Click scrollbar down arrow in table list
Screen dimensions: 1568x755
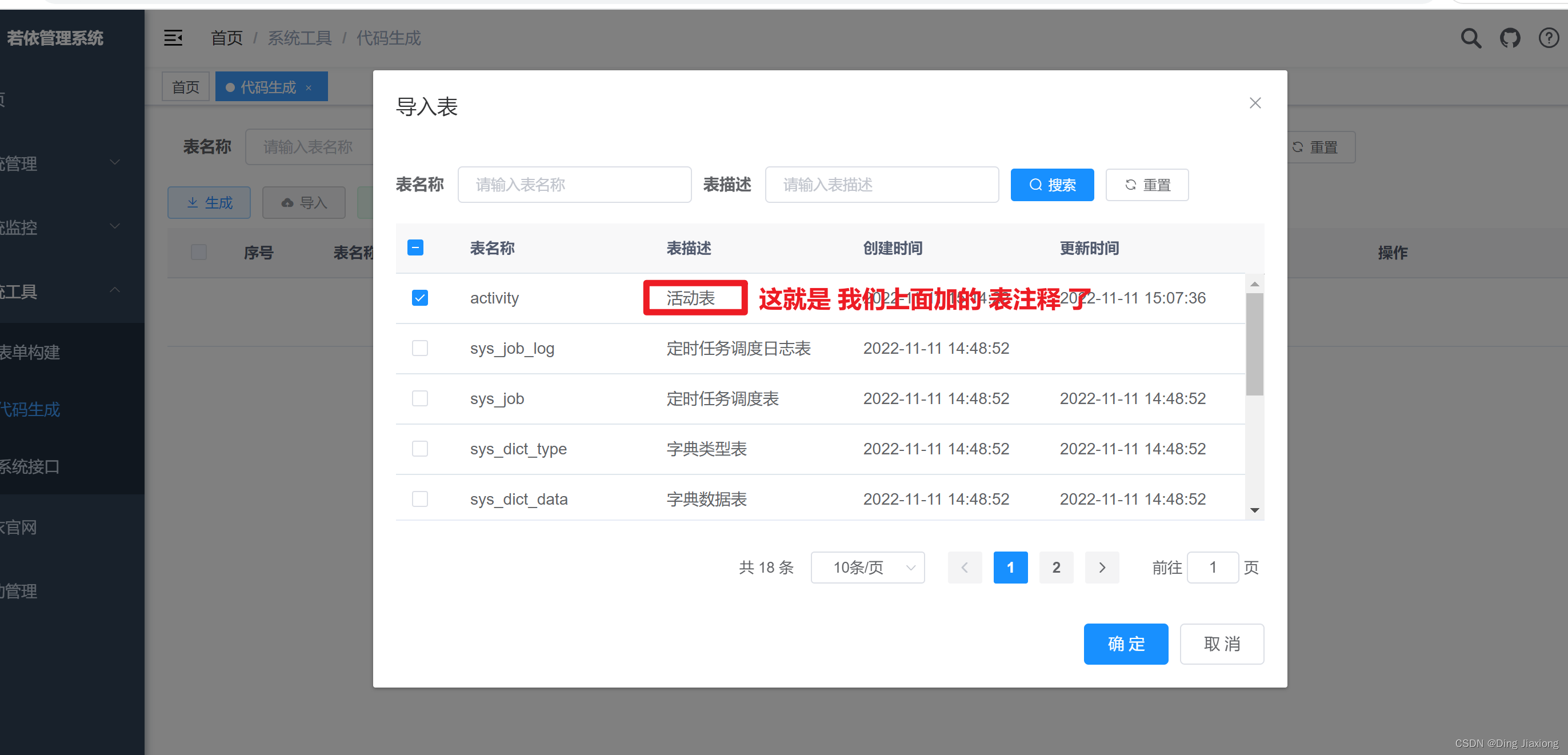[1254, 510]
